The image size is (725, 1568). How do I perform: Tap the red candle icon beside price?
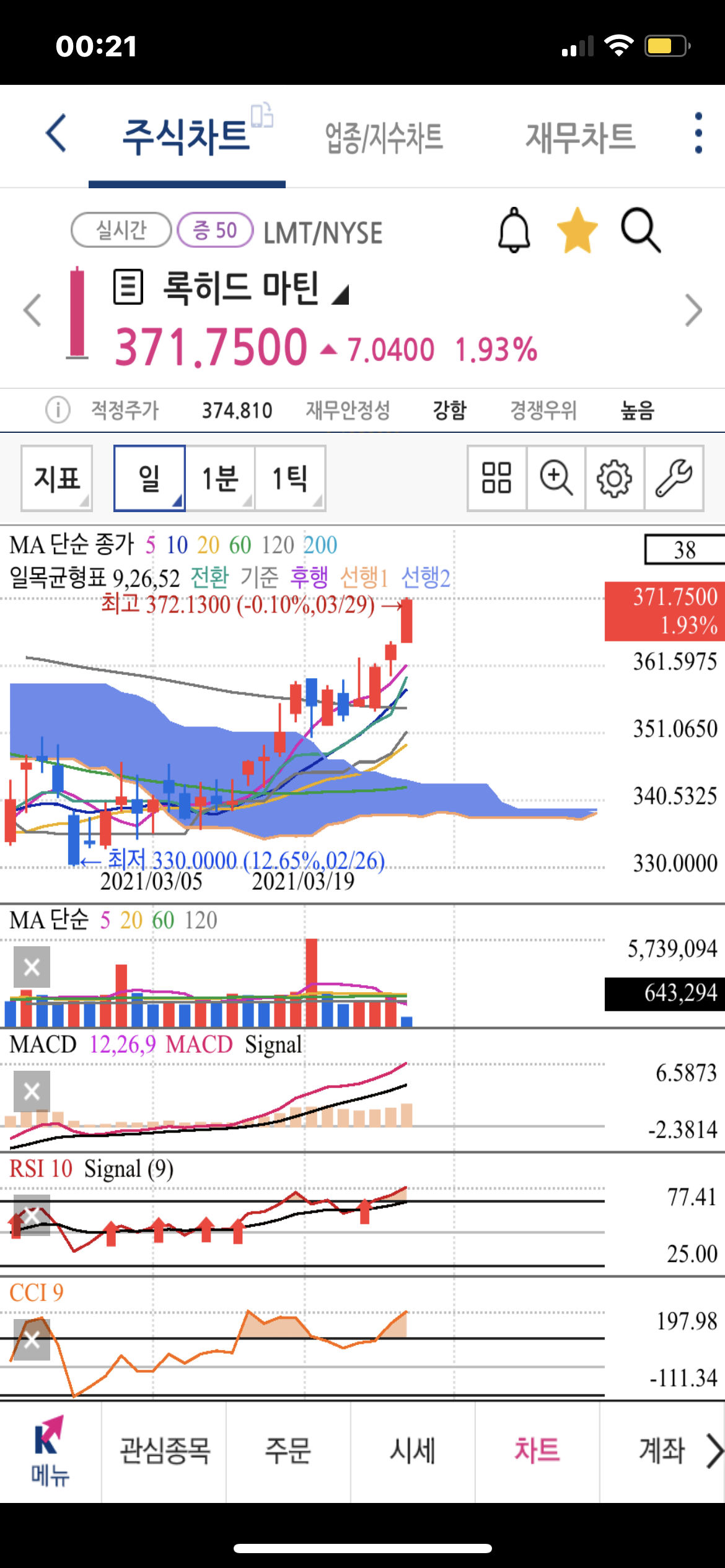pos(77,313)
